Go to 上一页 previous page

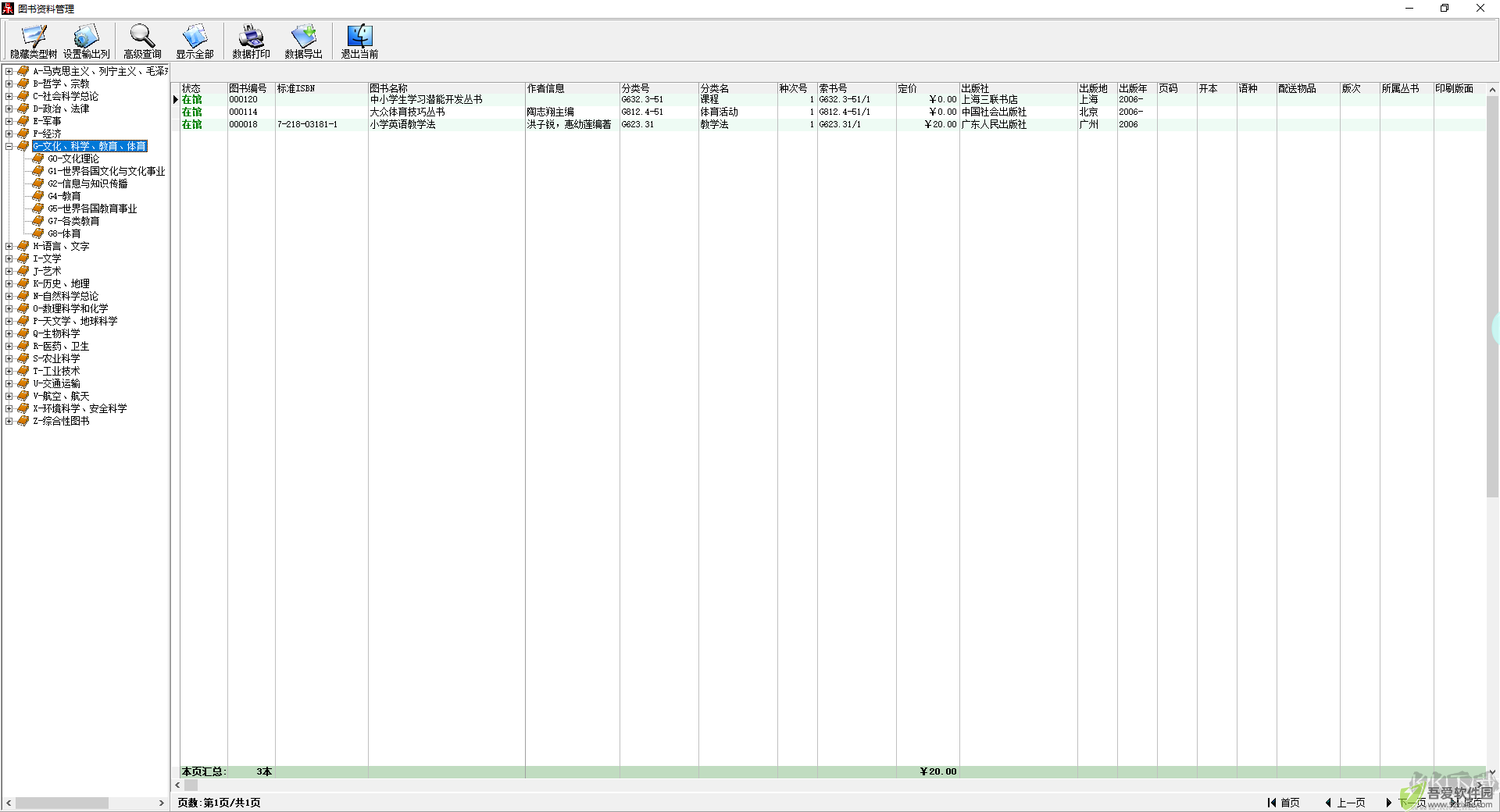pos(1345,803)
